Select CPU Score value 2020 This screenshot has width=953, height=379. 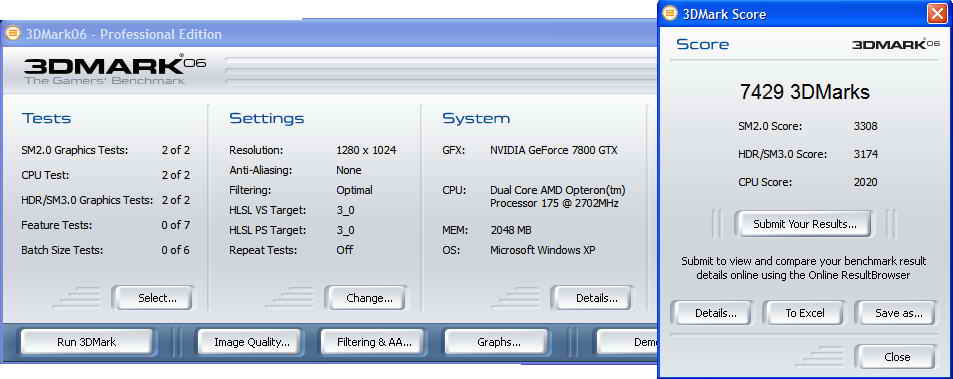coord(865,182)
